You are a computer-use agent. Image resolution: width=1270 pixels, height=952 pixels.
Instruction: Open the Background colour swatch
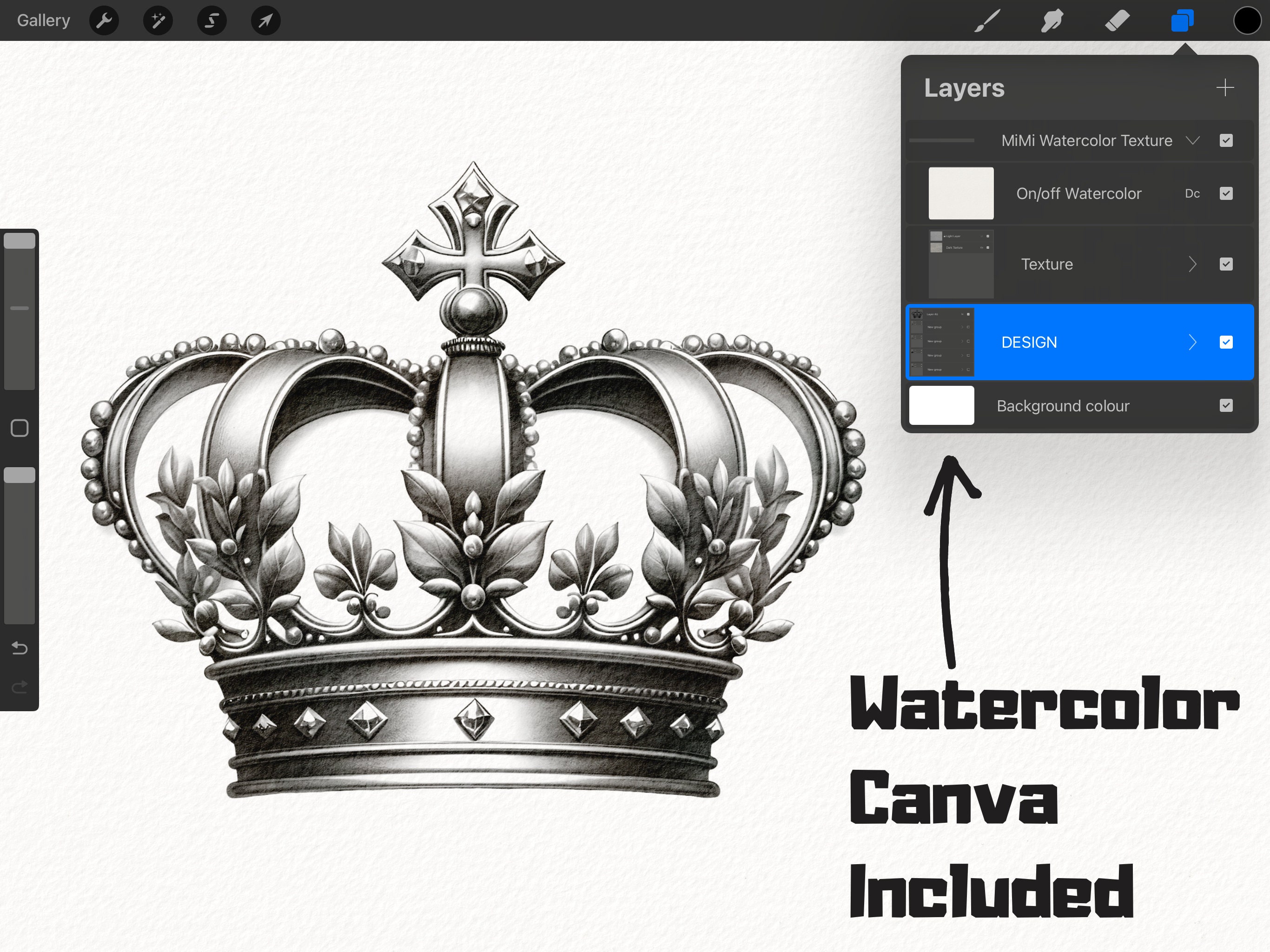[x=942, y=406]
